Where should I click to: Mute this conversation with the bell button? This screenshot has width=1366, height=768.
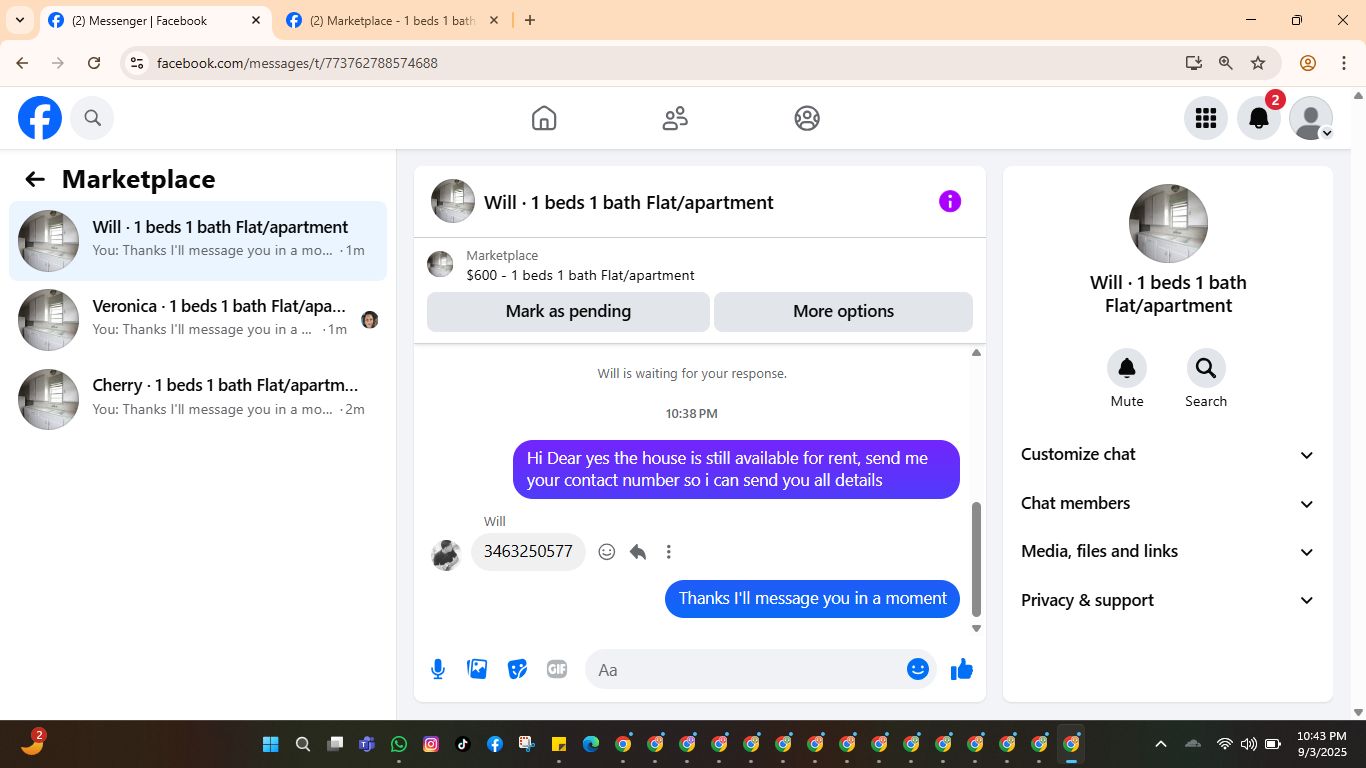(1127, 368)
